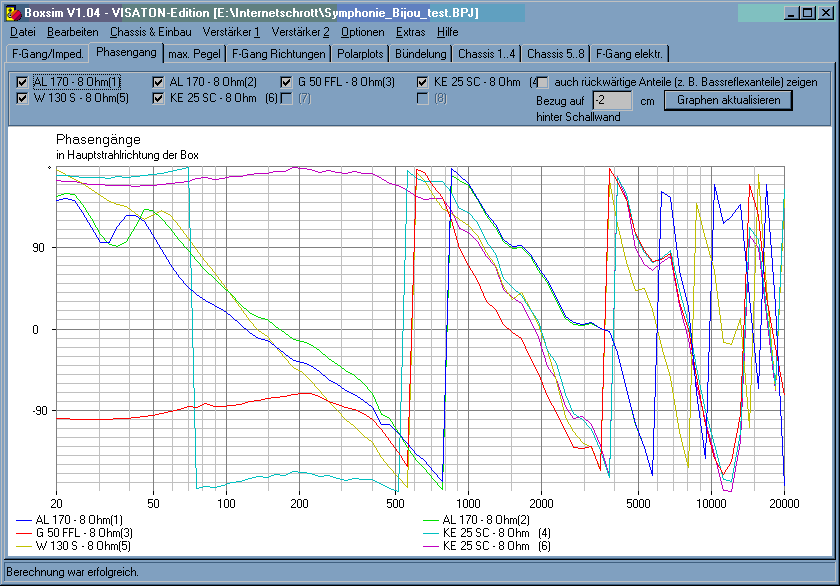The height and width of the screenshot is (586, 840).
Task: Uncheck the AL 170 - 8 Ohm(1) checkbox
Action: (23, 82)
